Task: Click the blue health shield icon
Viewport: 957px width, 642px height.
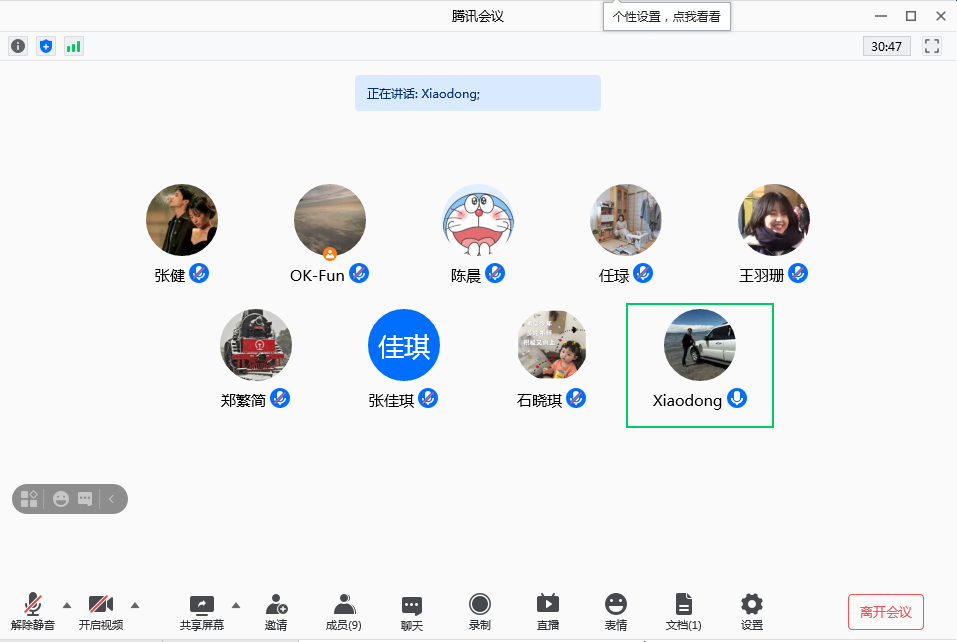Action: coord(46,45)
